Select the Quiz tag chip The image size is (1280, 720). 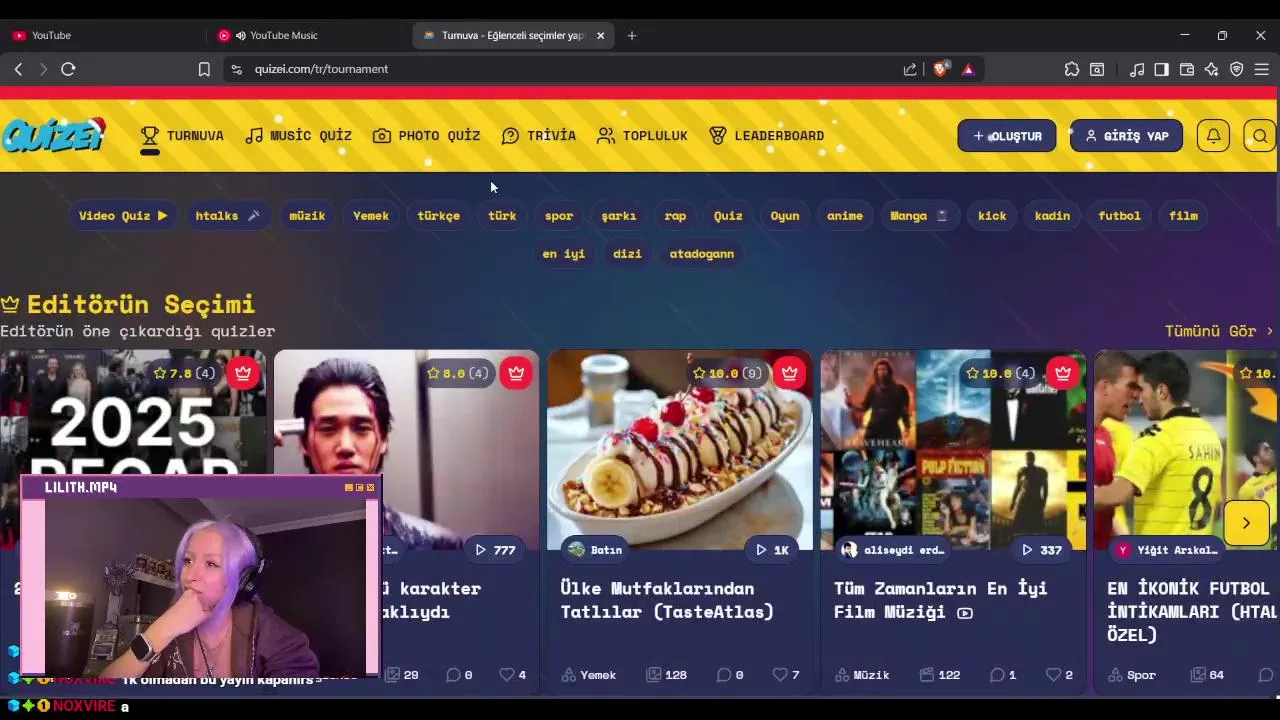tap(728, 216)
